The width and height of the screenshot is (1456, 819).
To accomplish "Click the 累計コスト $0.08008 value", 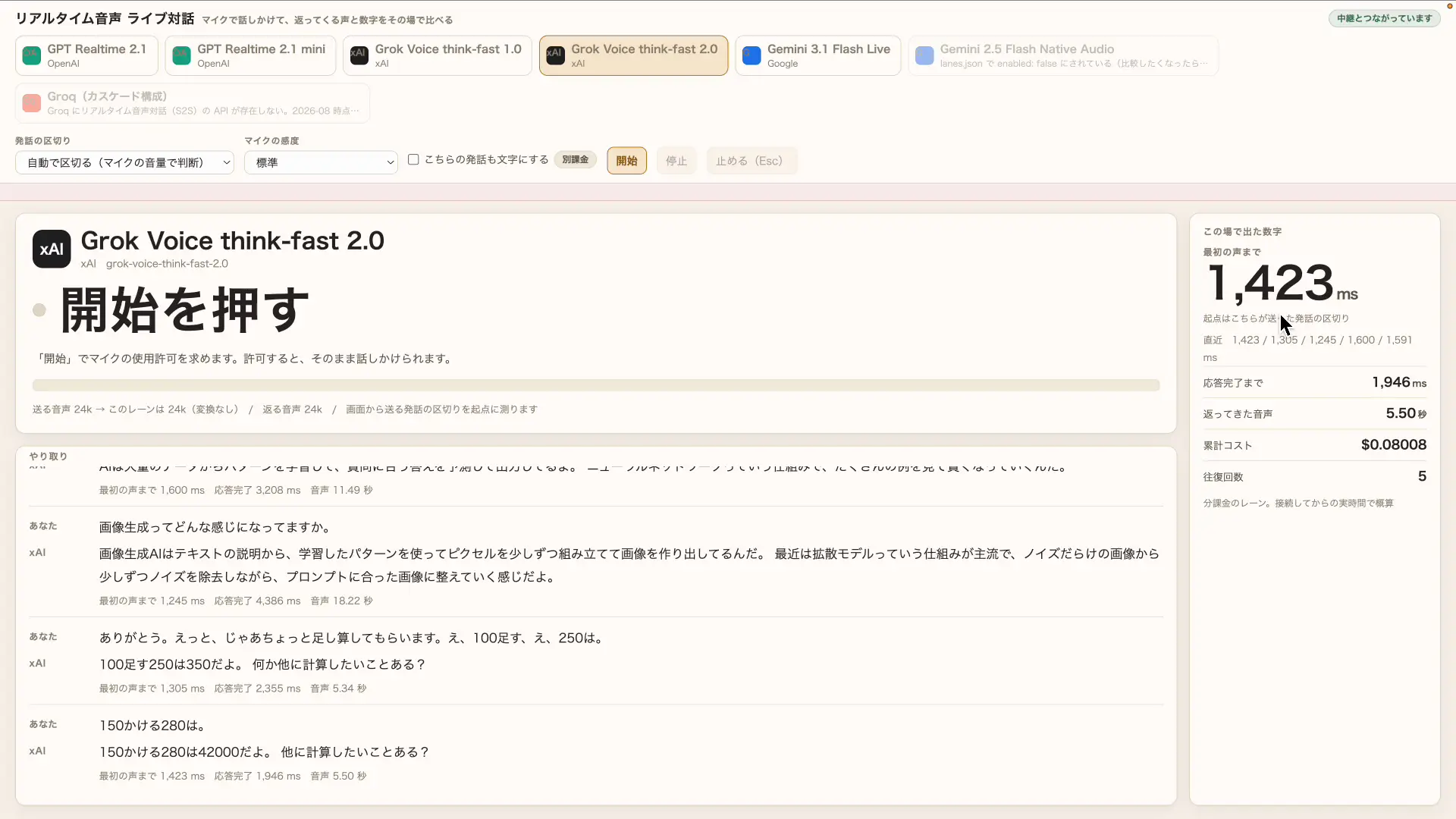I will pyautogui.click(x=1394, y=444).
